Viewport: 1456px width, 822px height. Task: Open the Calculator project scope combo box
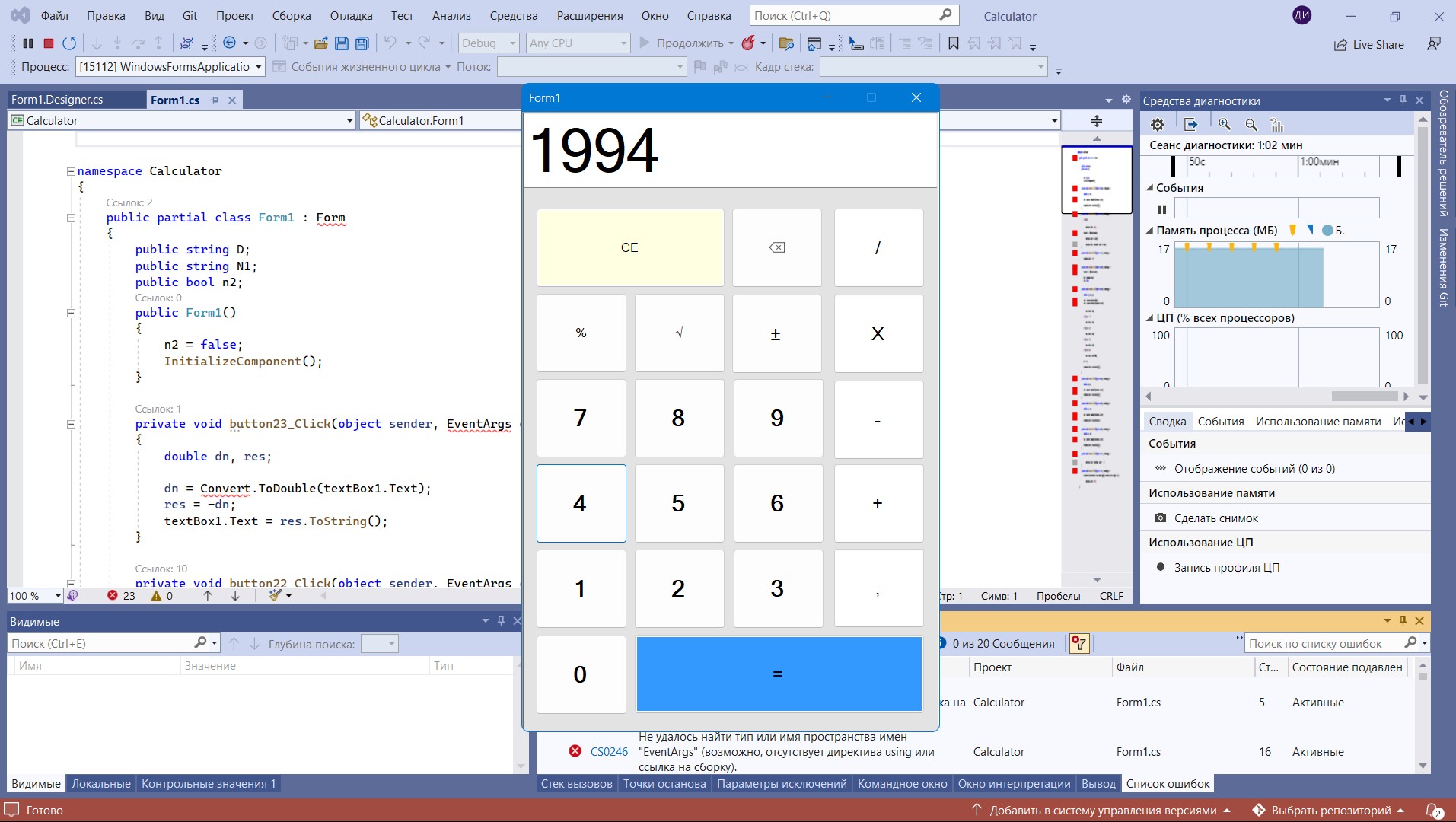(x=182, y=121)
